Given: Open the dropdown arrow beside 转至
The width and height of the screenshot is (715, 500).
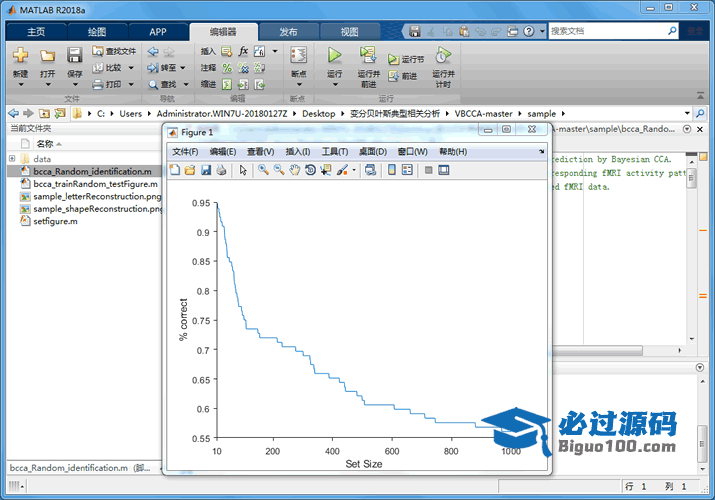Looking at the screenshot, I should pyautogui.click(x=183, y=68).
